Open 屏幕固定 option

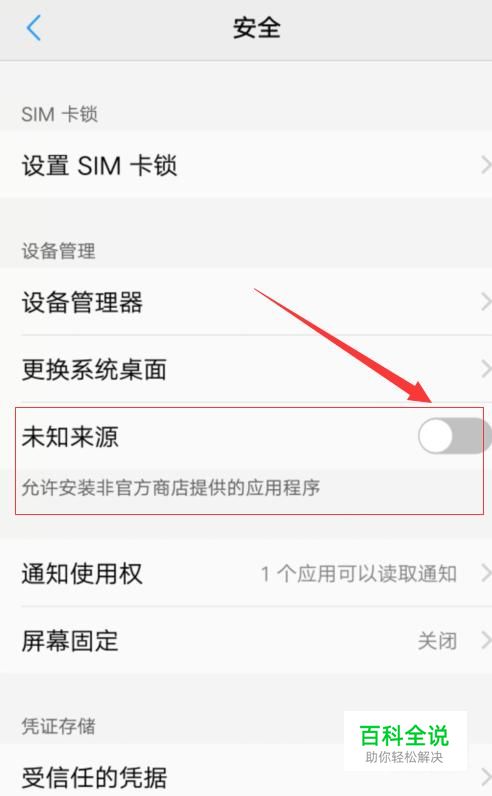click(246, 641)
